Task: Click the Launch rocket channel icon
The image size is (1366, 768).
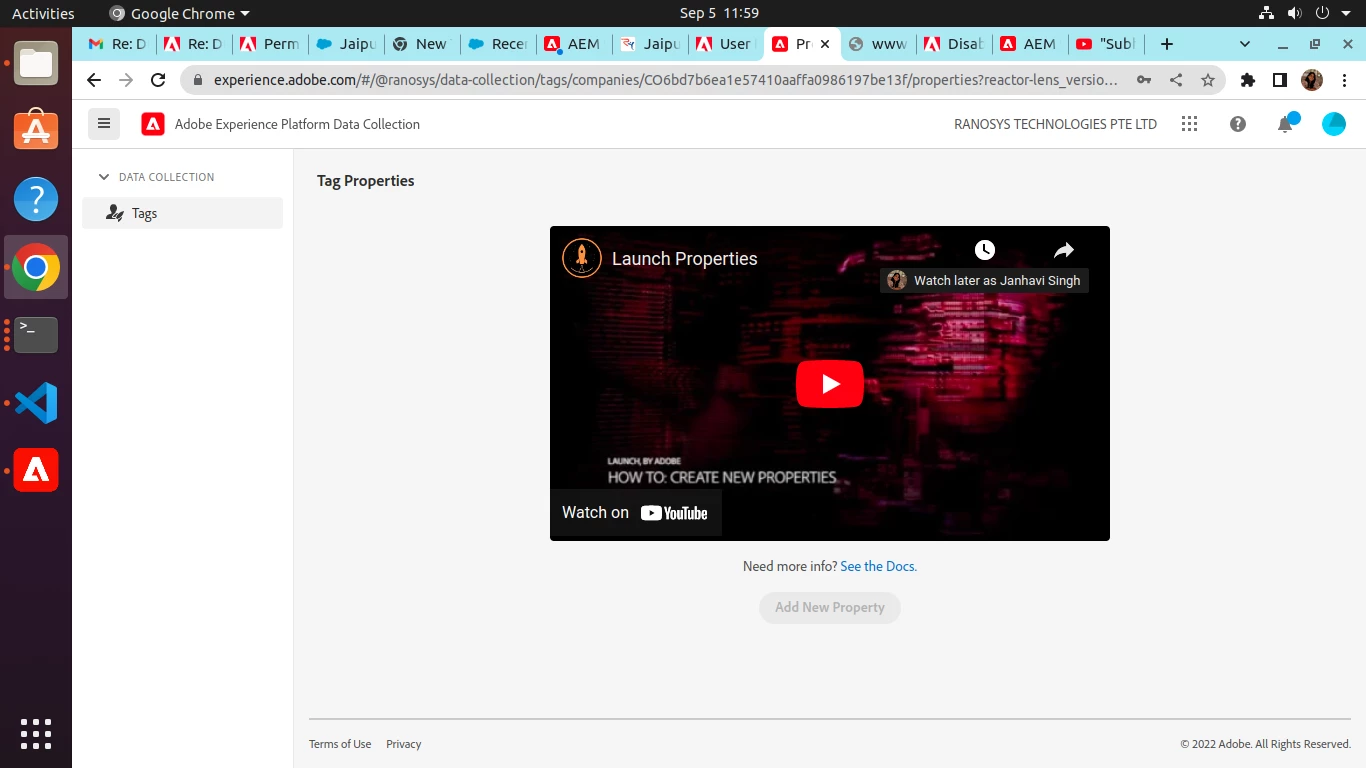Action: pos(581,258)
